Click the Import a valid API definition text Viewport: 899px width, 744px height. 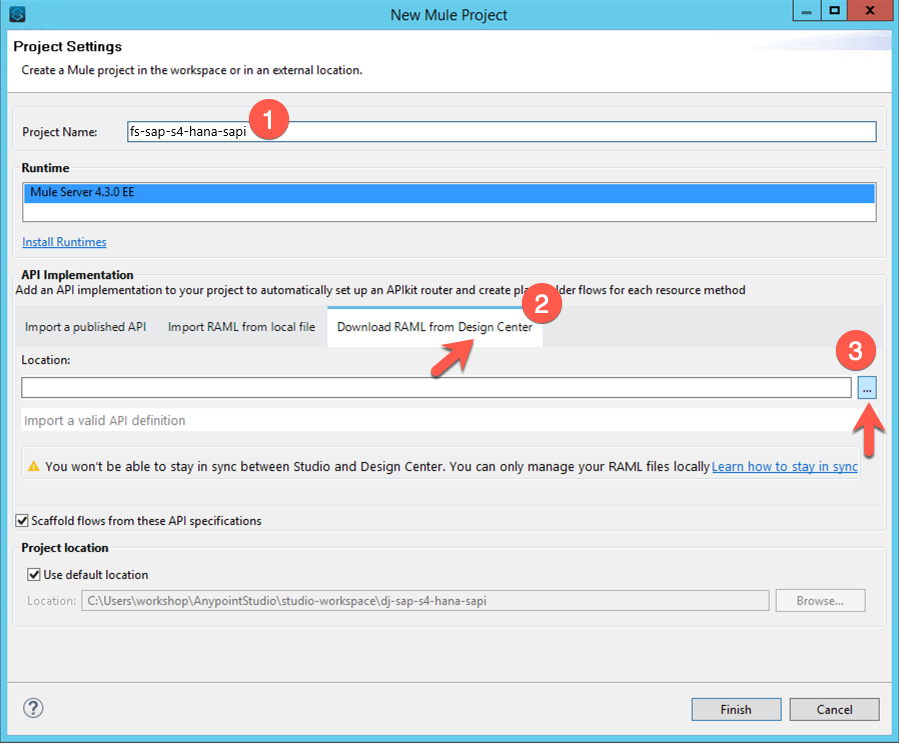pyautogui.click(x=104, y=420)
